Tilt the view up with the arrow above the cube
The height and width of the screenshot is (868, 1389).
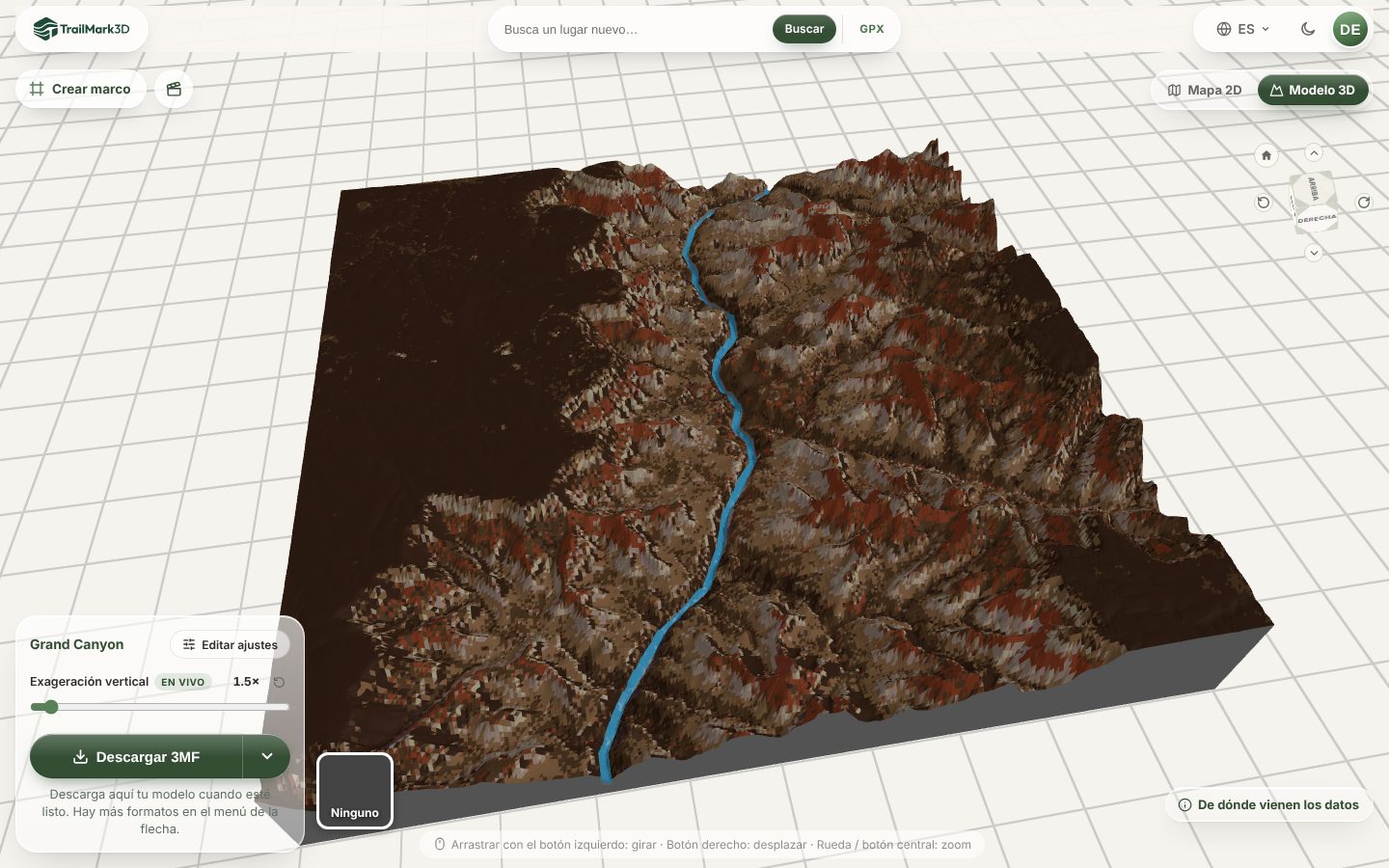(1314, 152)
